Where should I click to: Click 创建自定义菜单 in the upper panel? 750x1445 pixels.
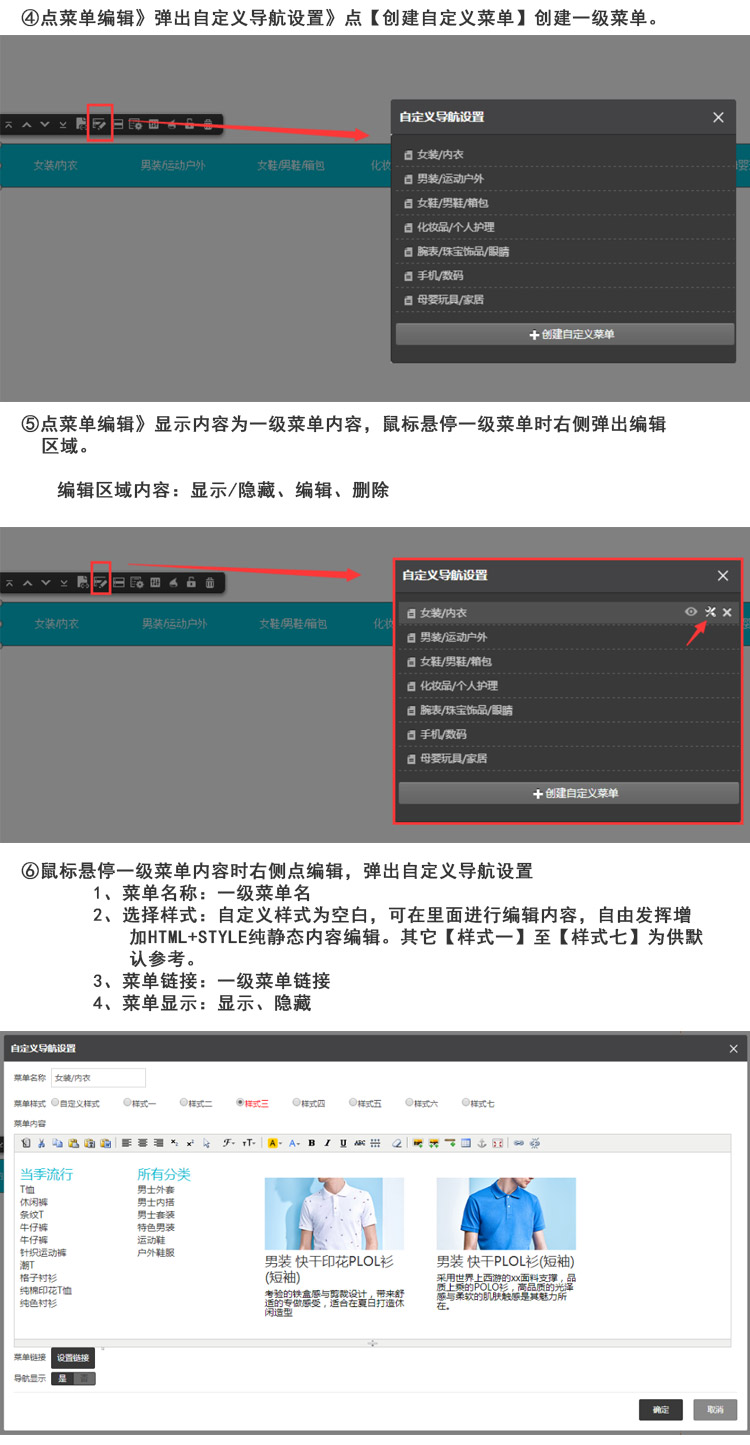[565, 335]
